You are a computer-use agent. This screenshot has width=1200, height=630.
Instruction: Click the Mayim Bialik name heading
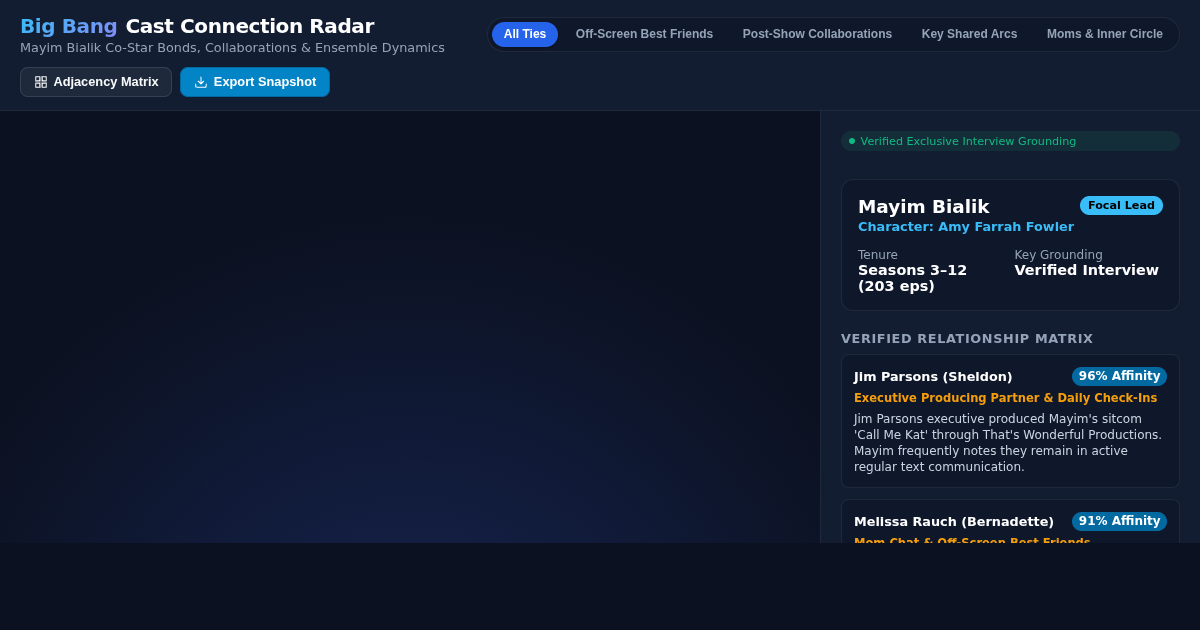pyautogui.click(x=924, y=206)
